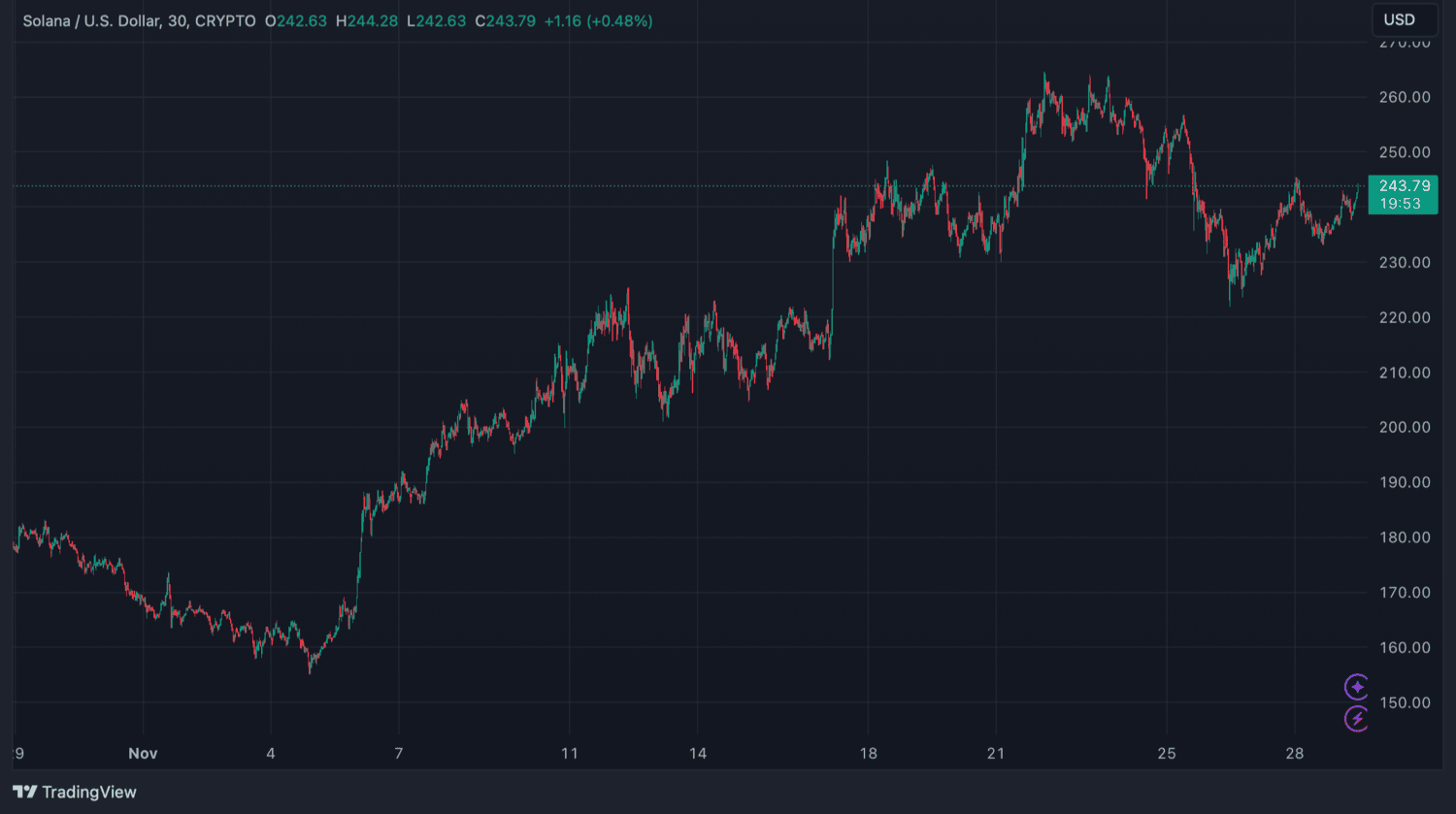Click the 230.00 price axis label
The height and width of the screenshot is (814, 1456).
pyautogui.click(x=1405, y=262)
